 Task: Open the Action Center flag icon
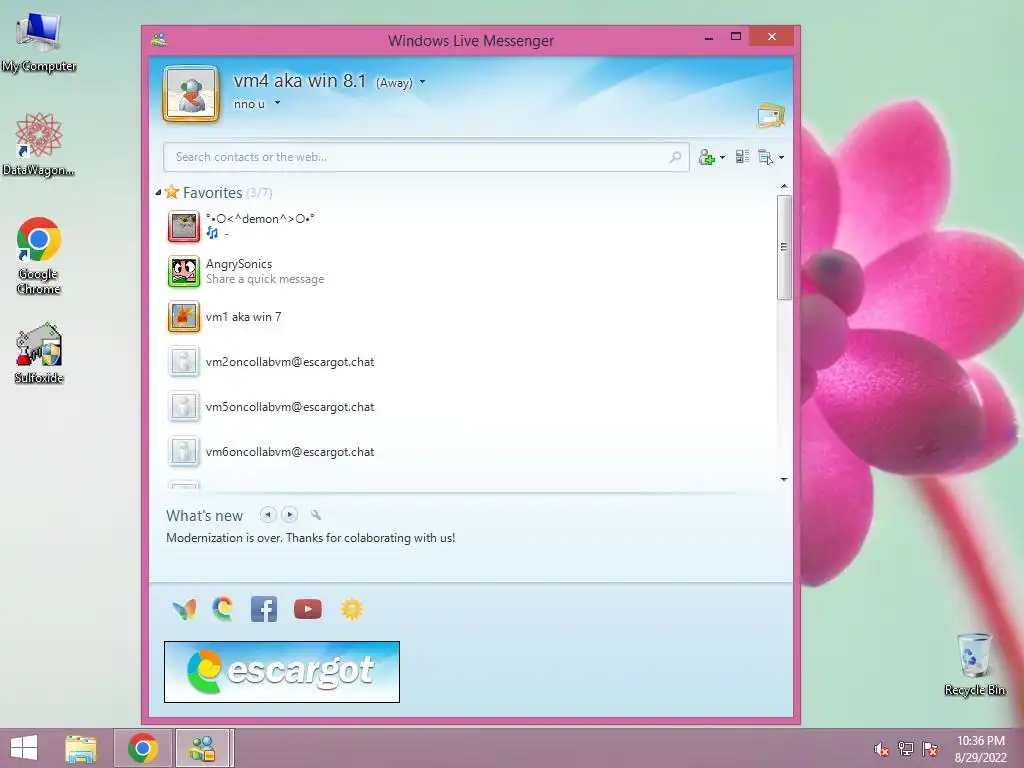click(930, 748)
